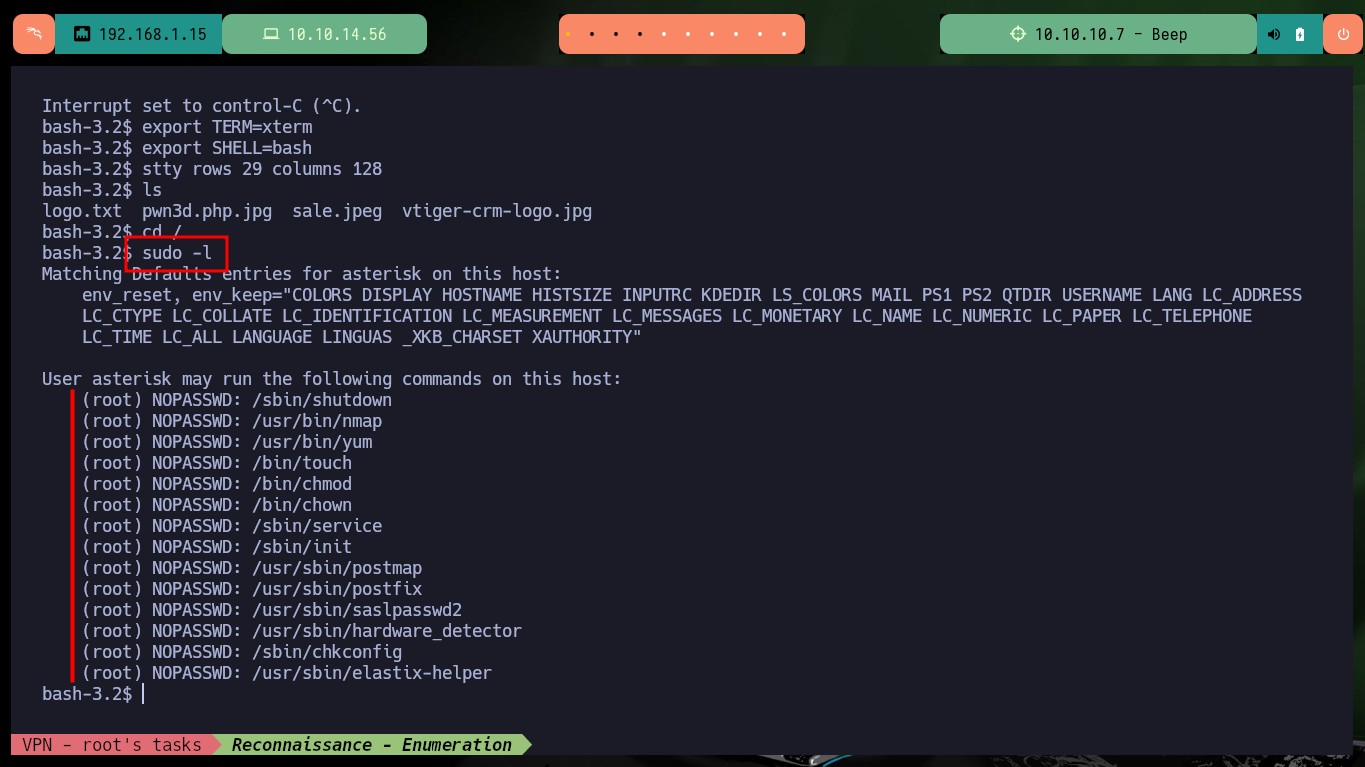Click the 'sudo -l' command text

click(177, 253)
